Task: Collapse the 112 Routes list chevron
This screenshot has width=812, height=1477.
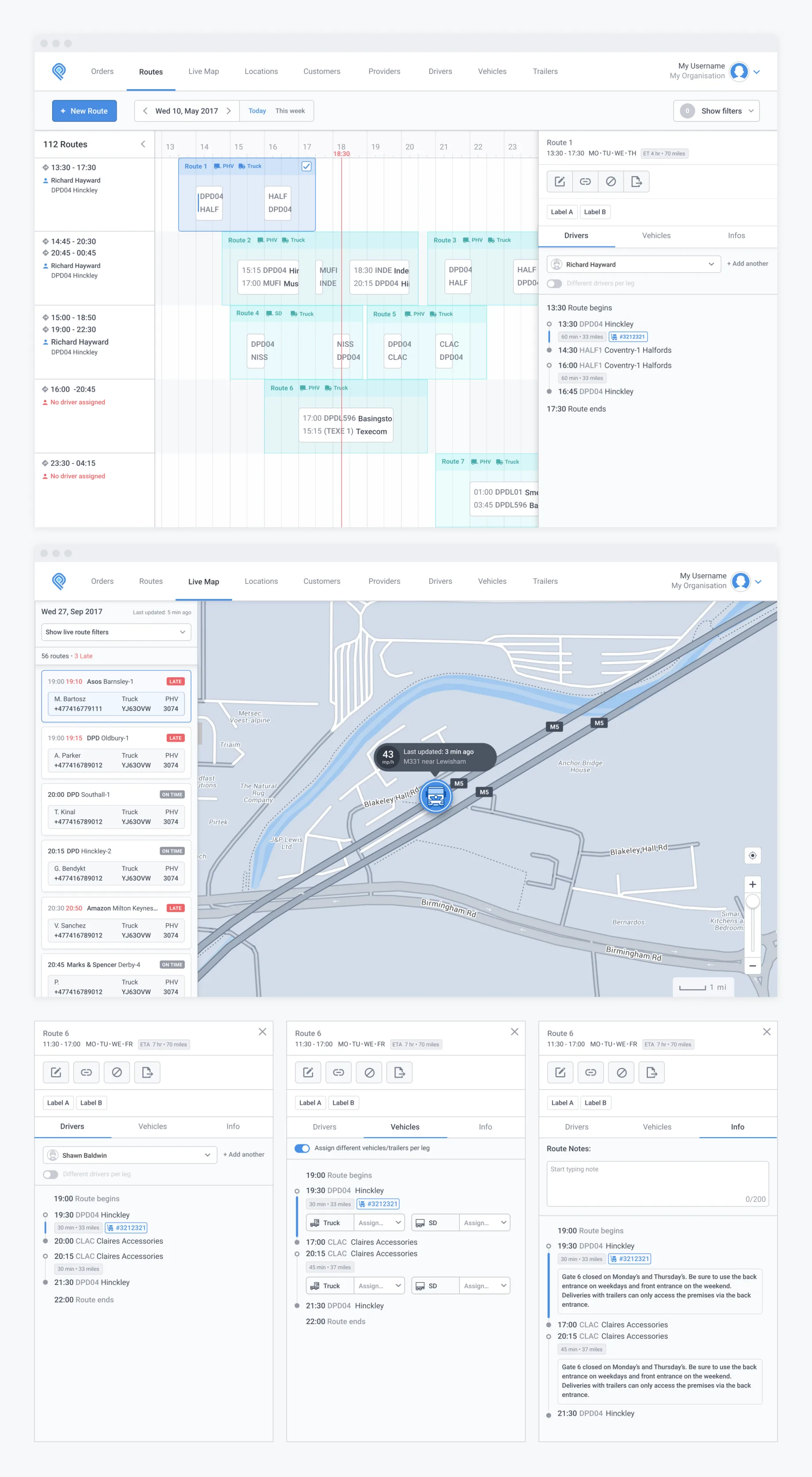Action: 143,144
